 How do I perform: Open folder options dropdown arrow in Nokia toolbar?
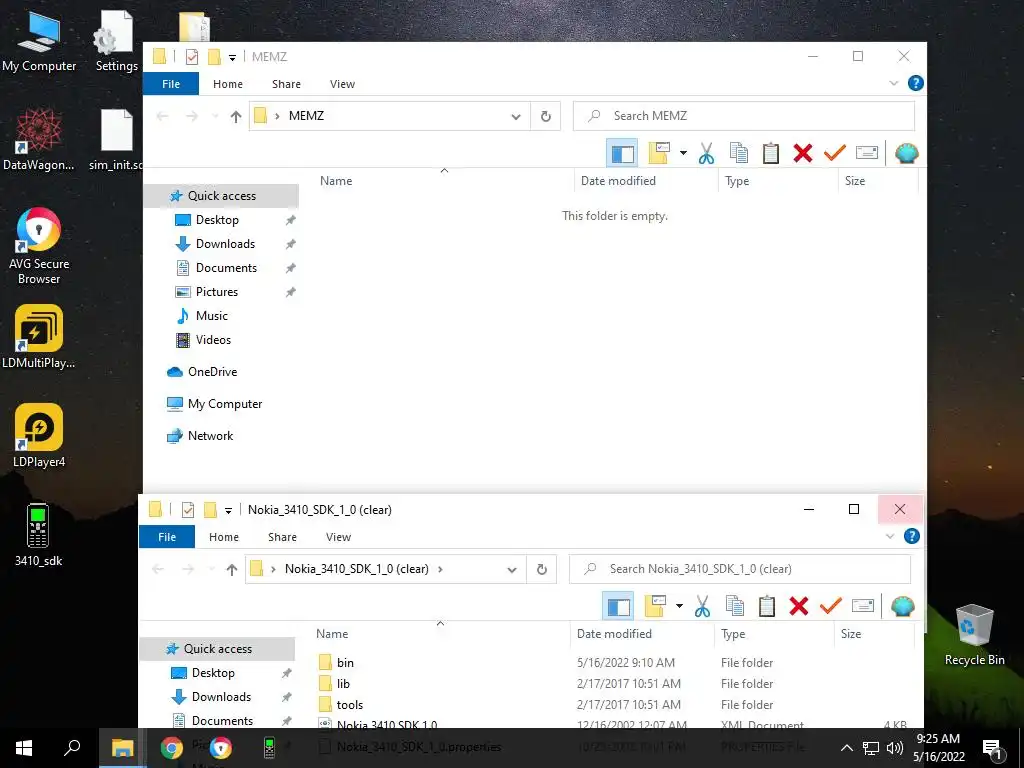[x=679, y=606]
